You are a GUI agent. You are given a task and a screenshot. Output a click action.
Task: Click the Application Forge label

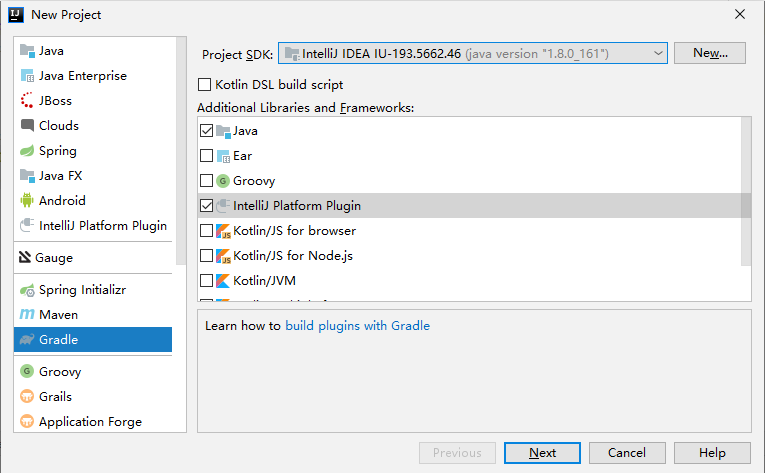[90, 421]
